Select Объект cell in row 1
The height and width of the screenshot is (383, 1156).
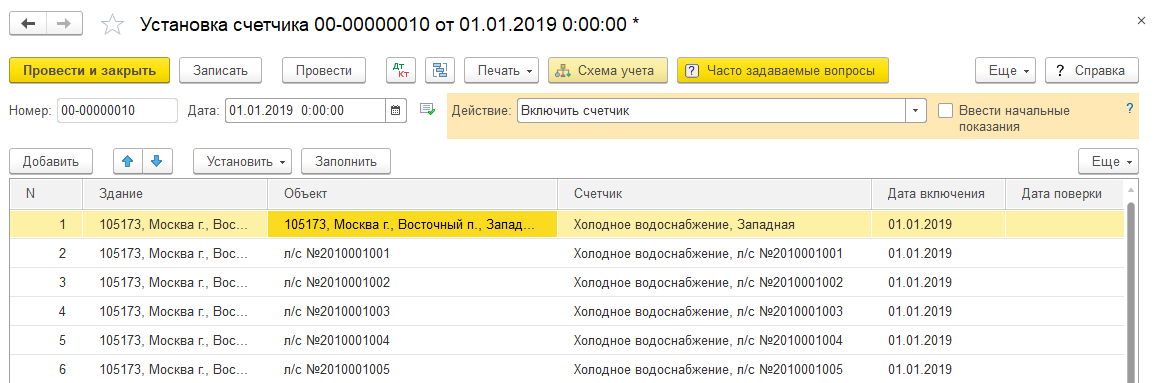(412, 224)
